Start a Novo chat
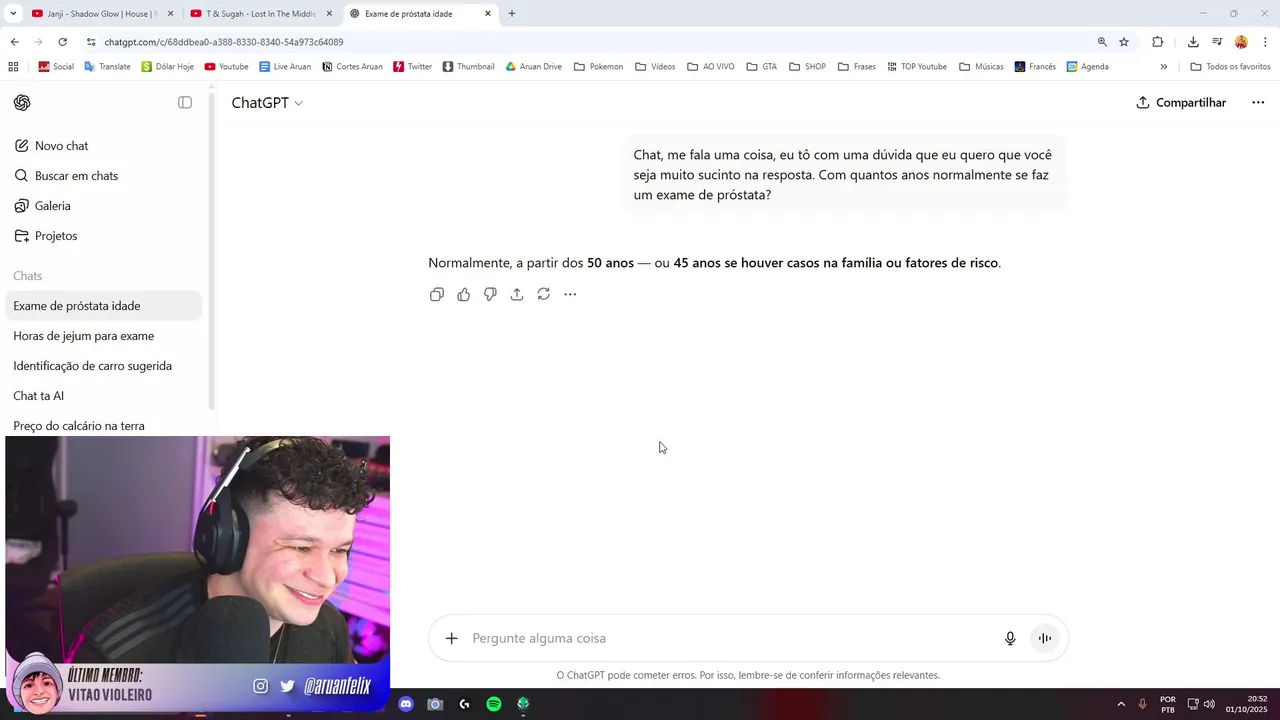This screenshot has width=1280, height=720. coord(104,146)
